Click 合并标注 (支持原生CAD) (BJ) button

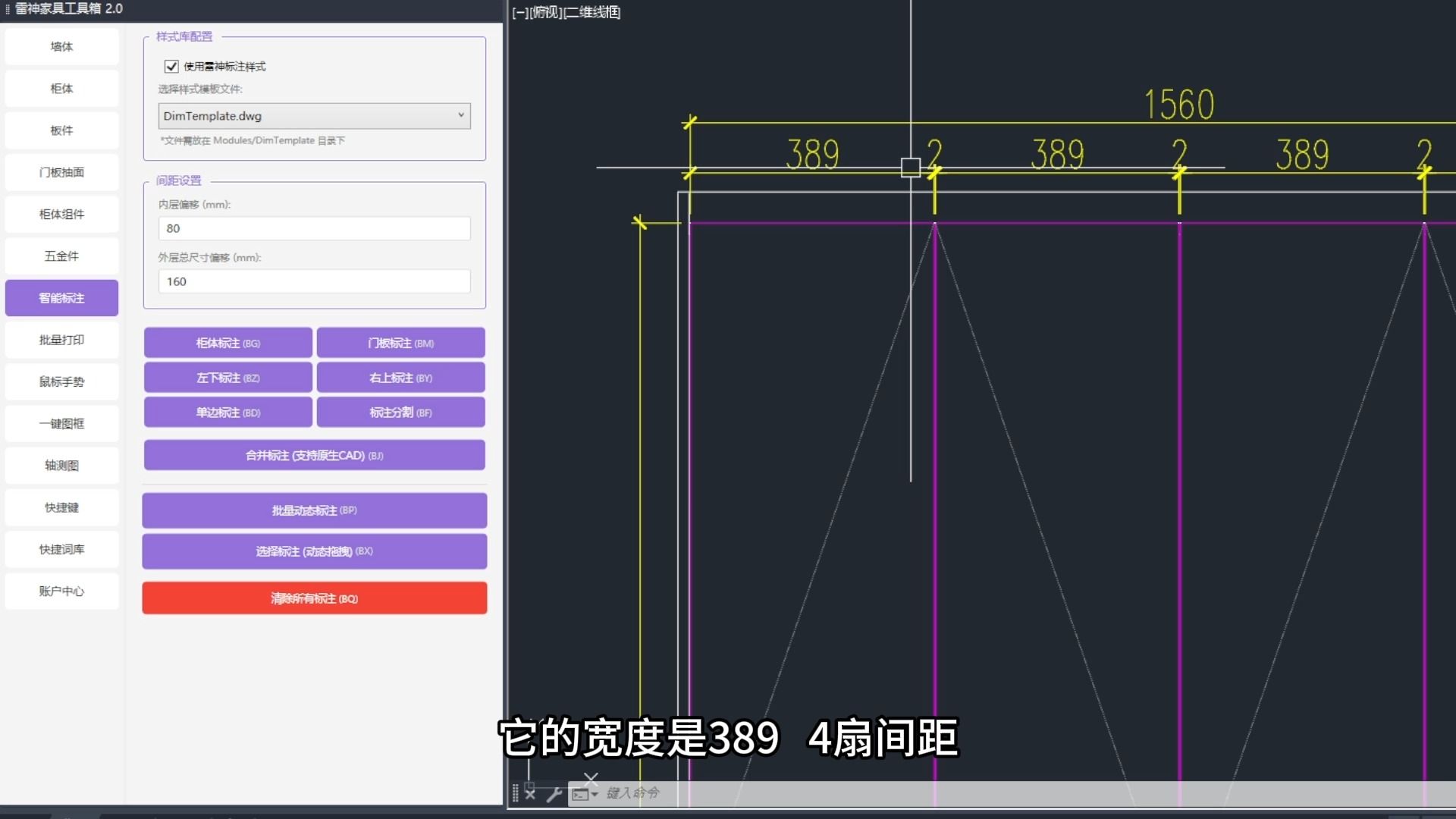pyautogui.click(x=315, y=455)
